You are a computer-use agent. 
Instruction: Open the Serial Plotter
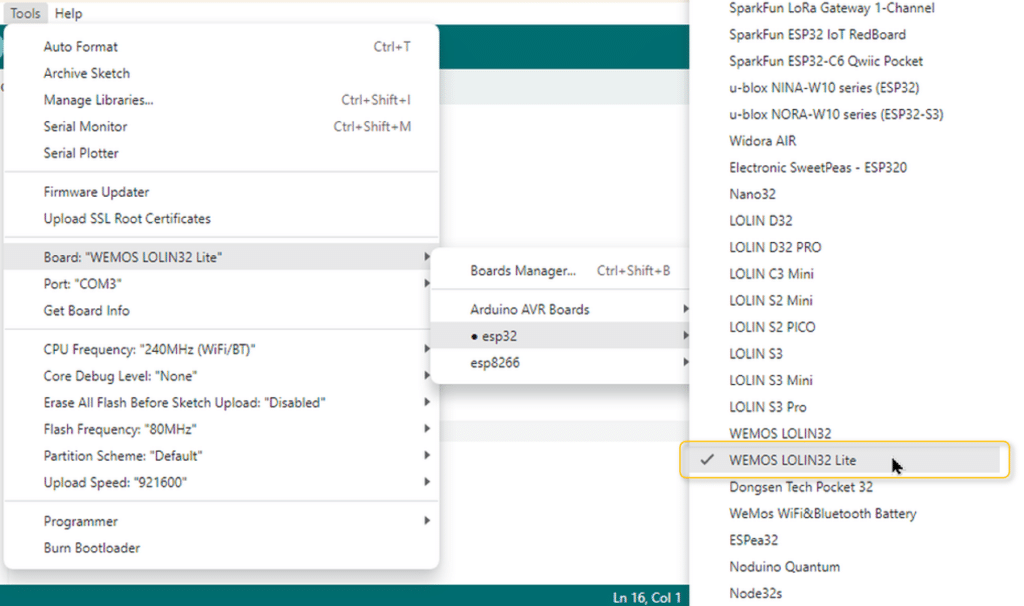(x=221, y=153)
